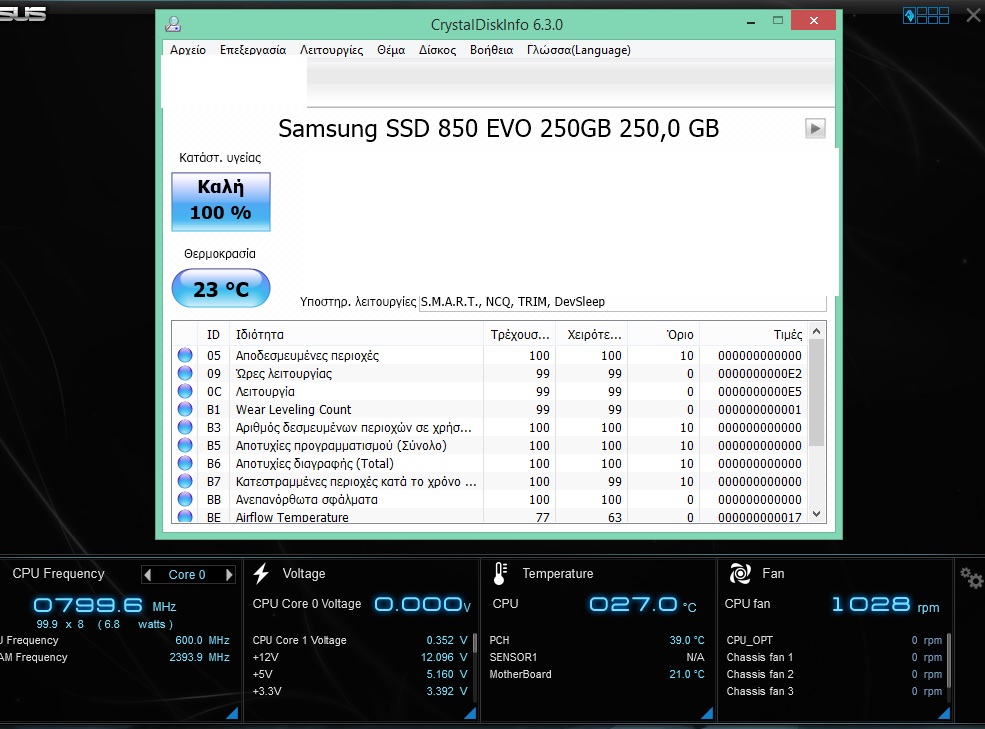Click the status circle for attribute B3
This screenshot has height=729, width=985.
185,427
